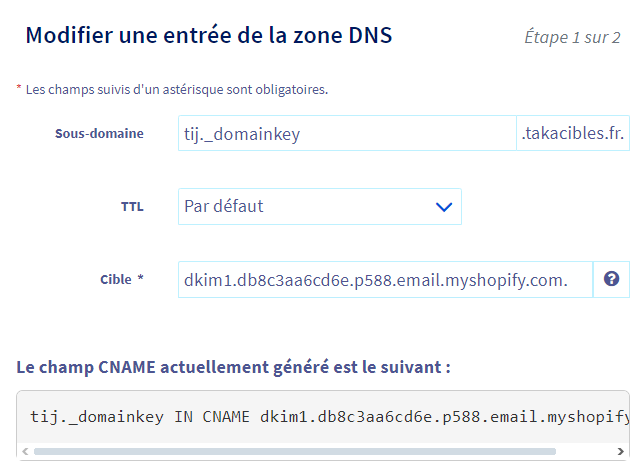Screen dimensions: 644x476
Task: Click the mandatory fields asterisk note text
Action: (x=177, y=90)
